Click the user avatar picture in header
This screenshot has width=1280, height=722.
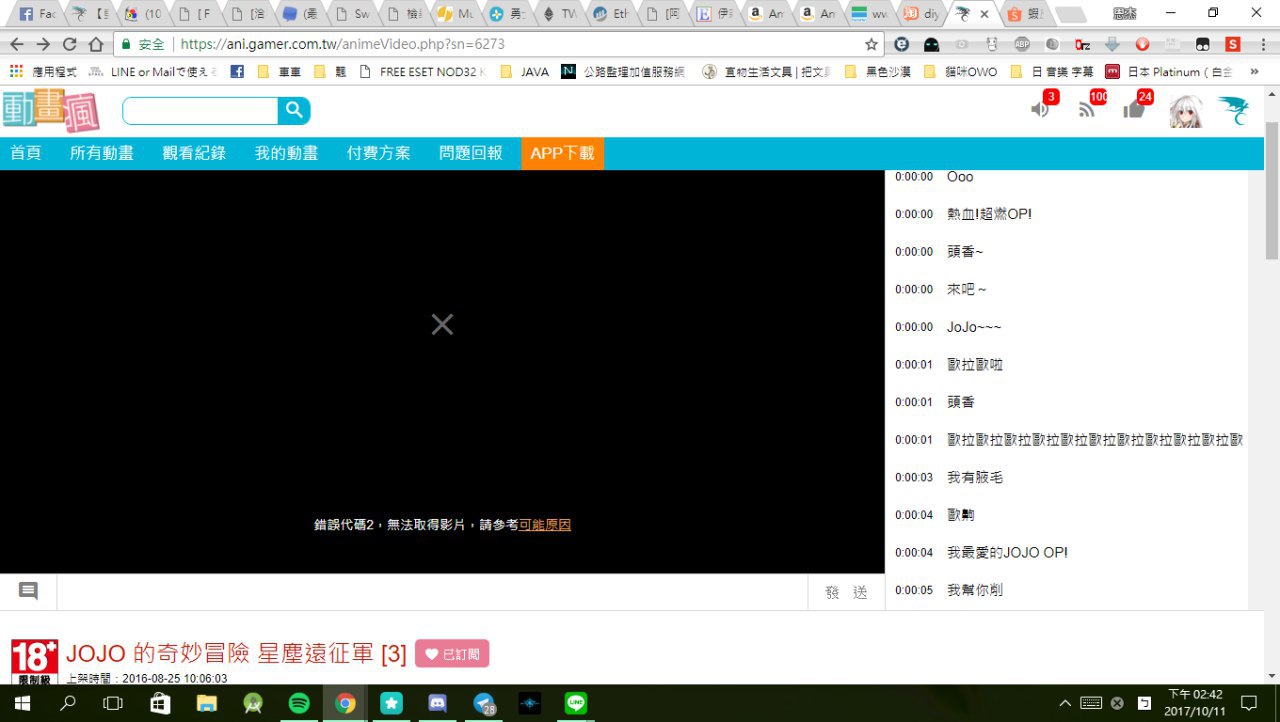[x=1186, y=111]
